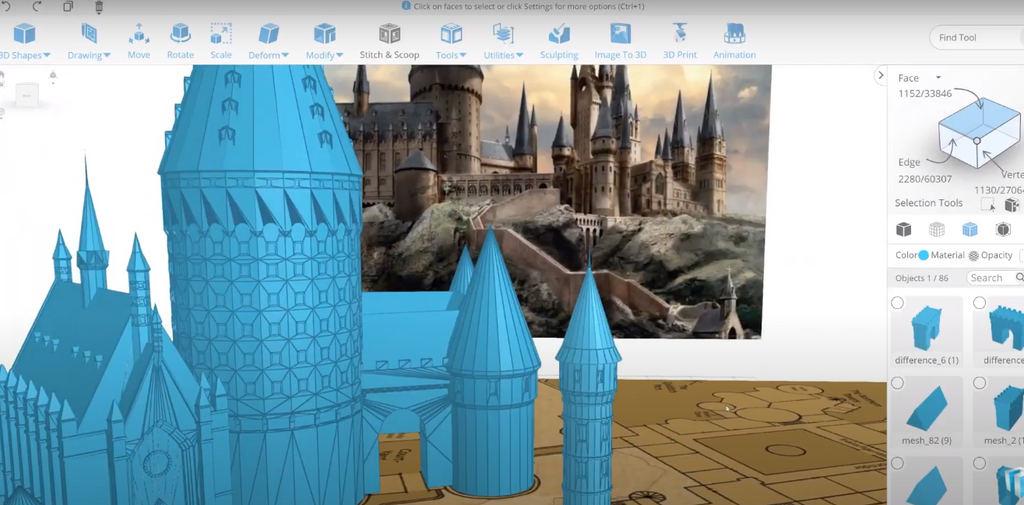
Task: Open the Utilities dropdown
Action: 503,42
